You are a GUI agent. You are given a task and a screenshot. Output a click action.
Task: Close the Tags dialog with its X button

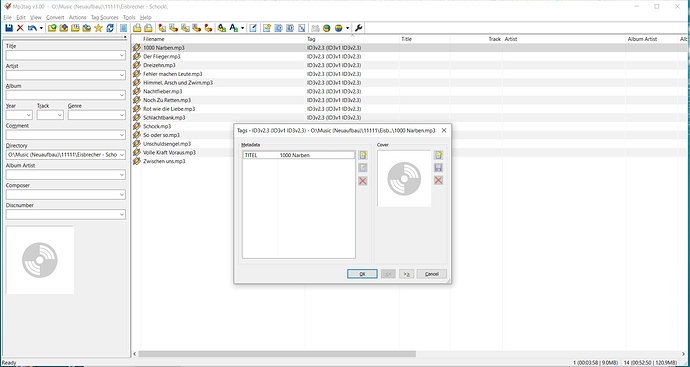(444, 130)
